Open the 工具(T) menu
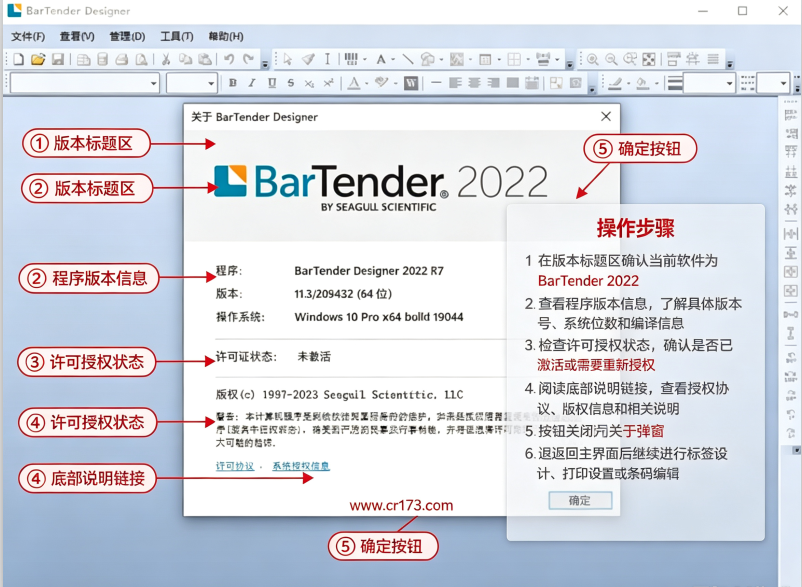The height and width of the screenshot is (587, 802). (x=177, y=36)
